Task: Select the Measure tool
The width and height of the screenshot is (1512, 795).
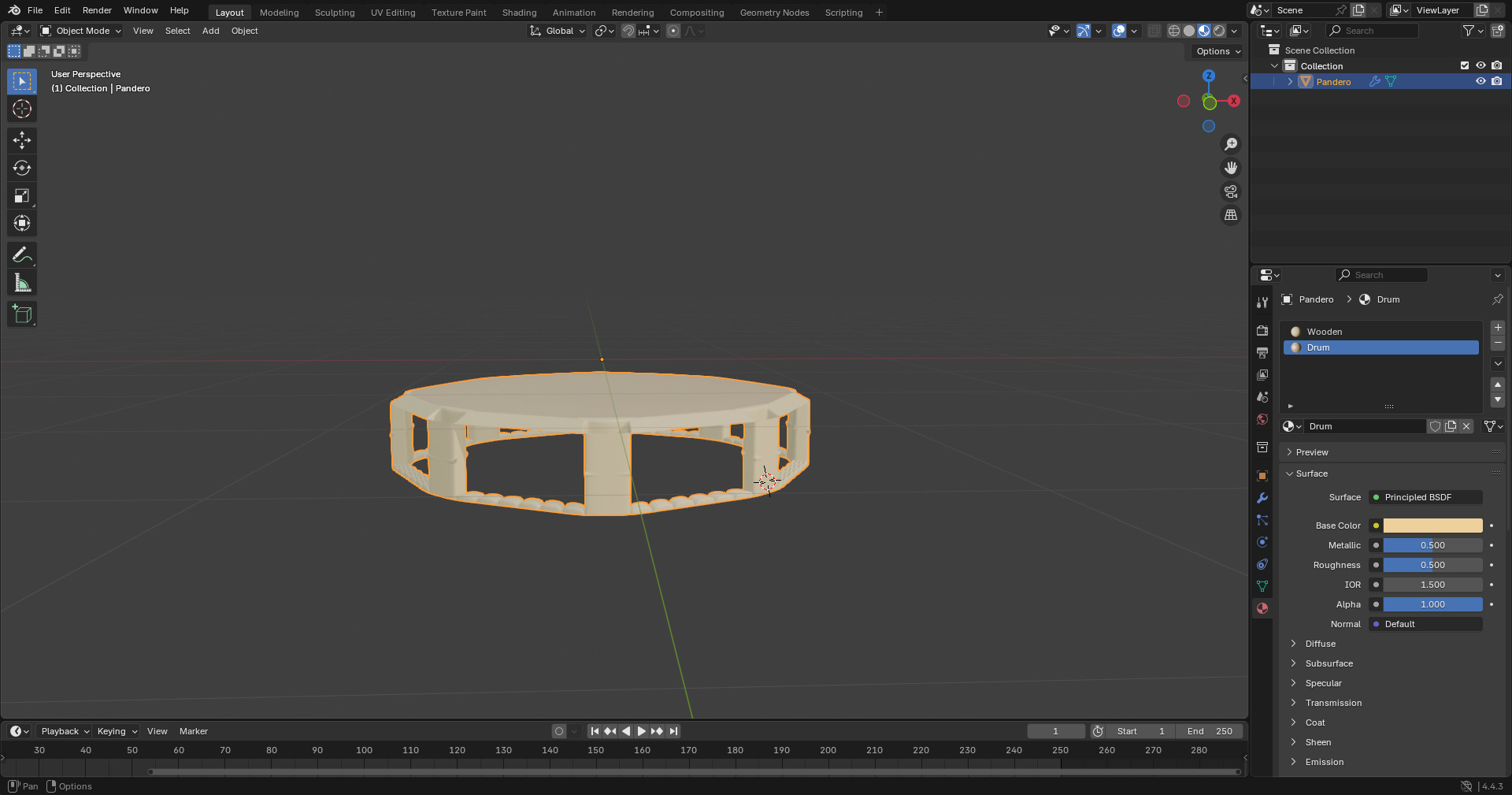Action: (x=22, y=283)
